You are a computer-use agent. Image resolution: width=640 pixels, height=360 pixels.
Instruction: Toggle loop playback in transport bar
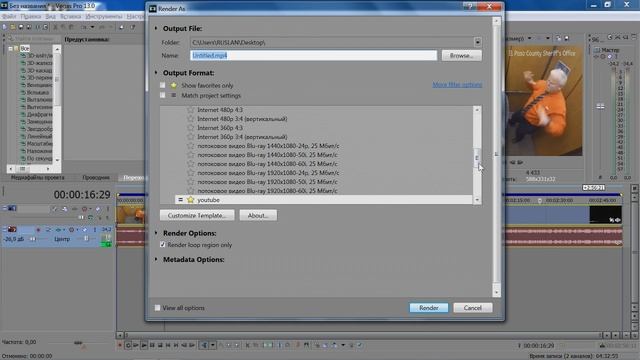128,345
